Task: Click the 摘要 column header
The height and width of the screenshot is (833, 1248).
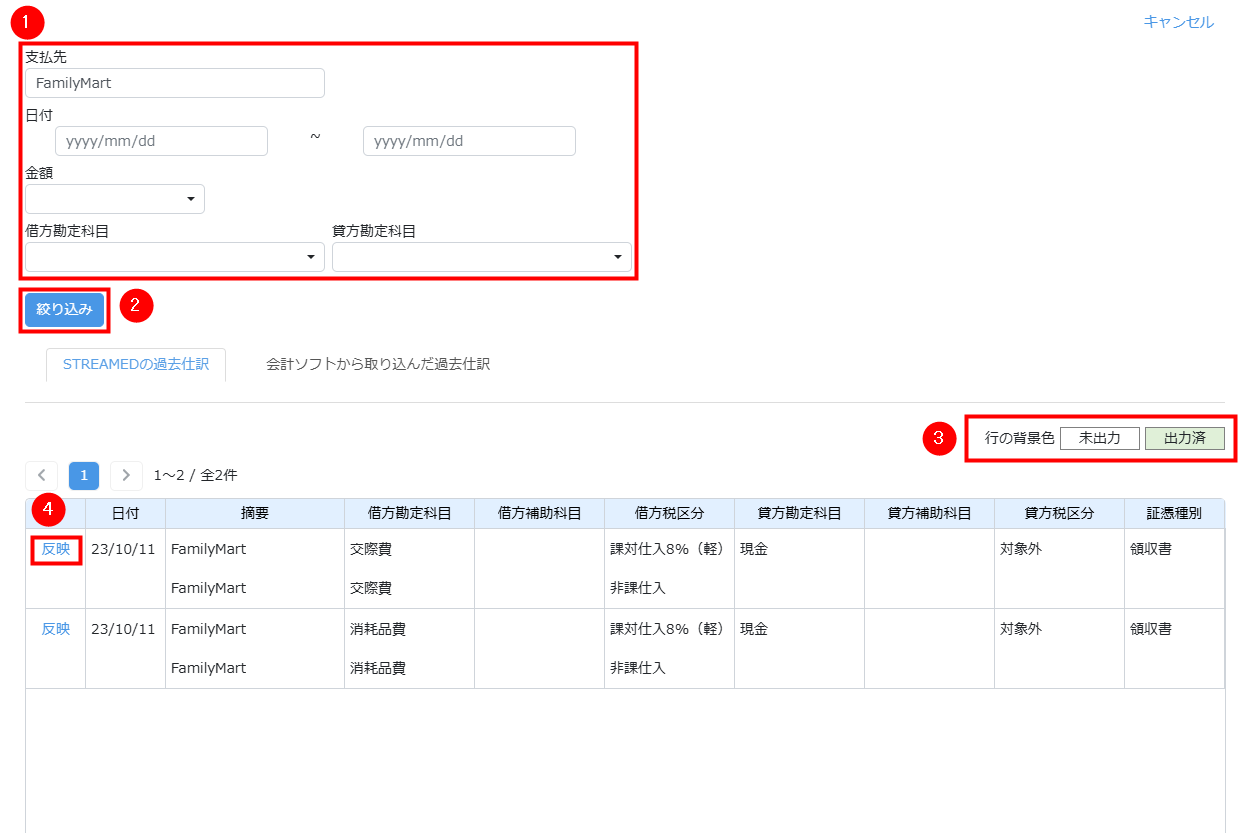Action: (255, 513)
